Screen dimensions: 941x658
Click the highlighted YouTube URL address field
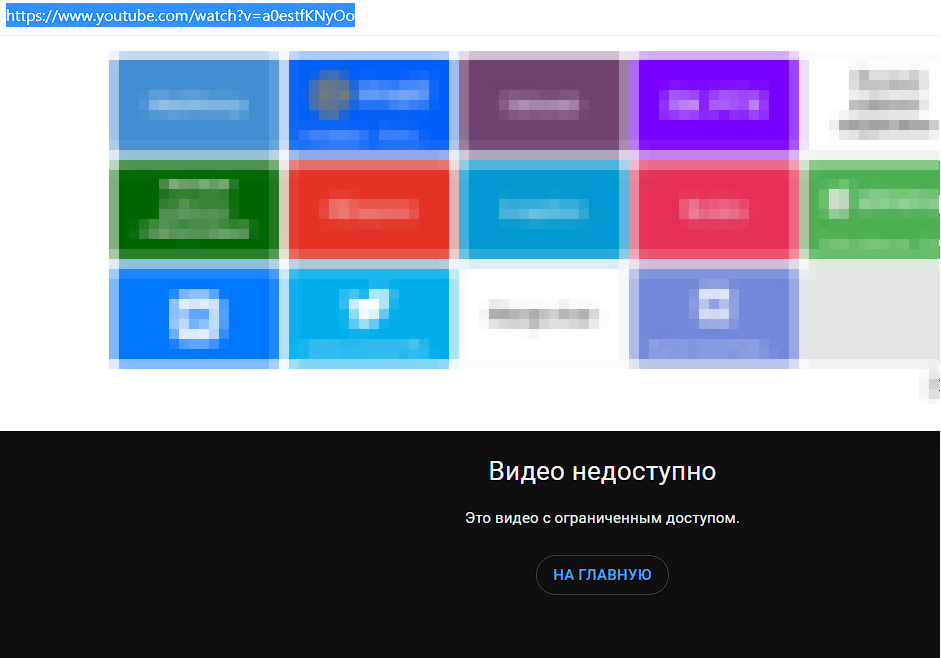point(181,16)
